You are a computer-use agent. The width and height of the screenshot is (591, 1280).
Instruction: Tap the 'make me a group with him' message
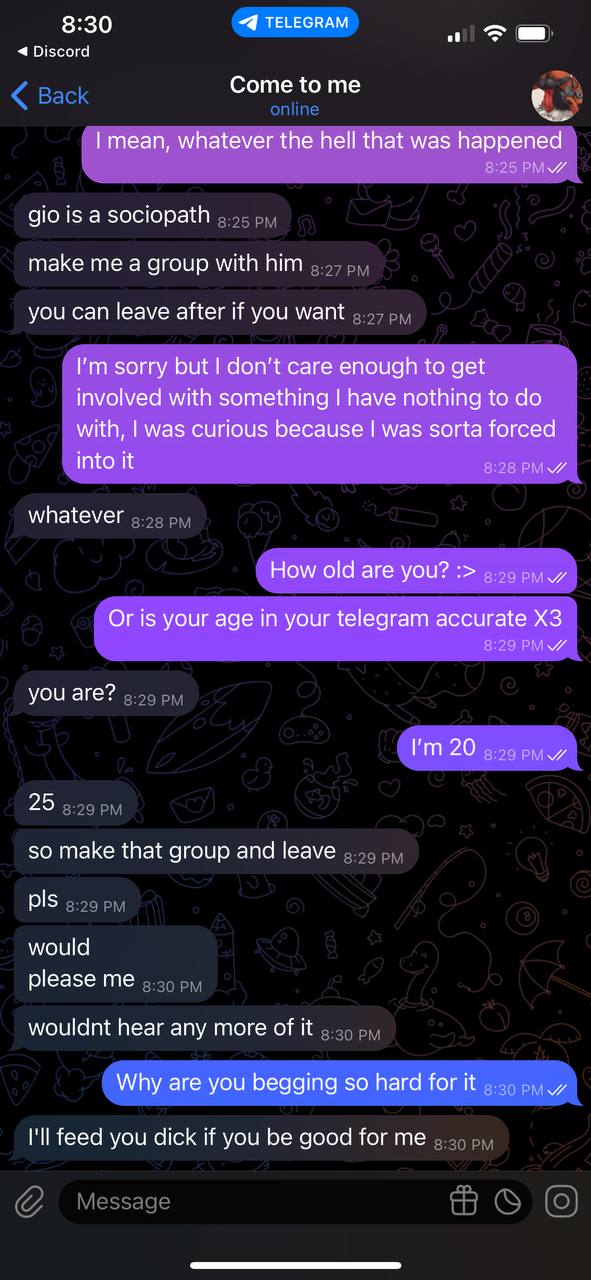click(199, 264)
